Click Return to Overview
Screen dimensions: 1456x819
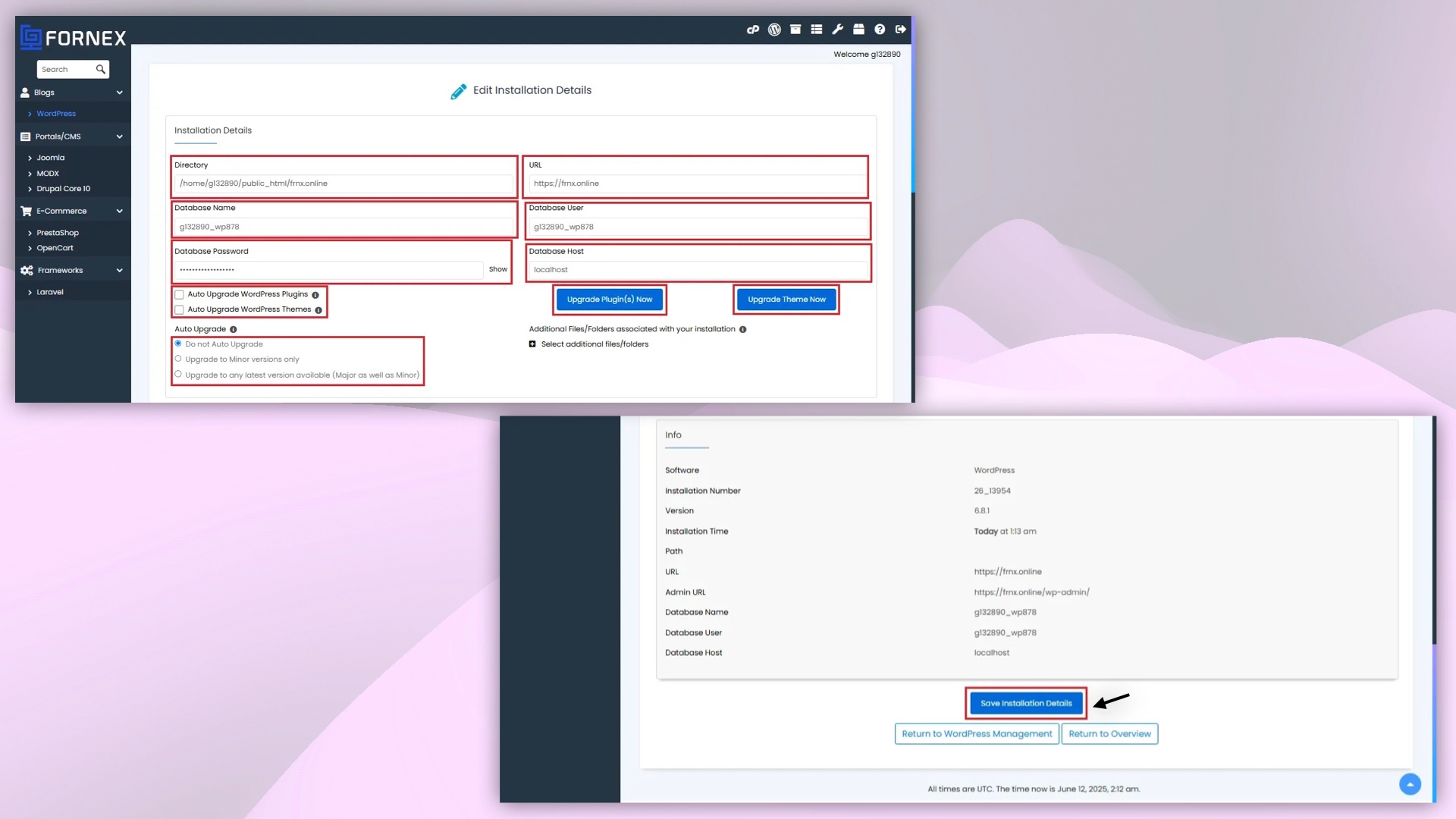[x=1109, y=733]
